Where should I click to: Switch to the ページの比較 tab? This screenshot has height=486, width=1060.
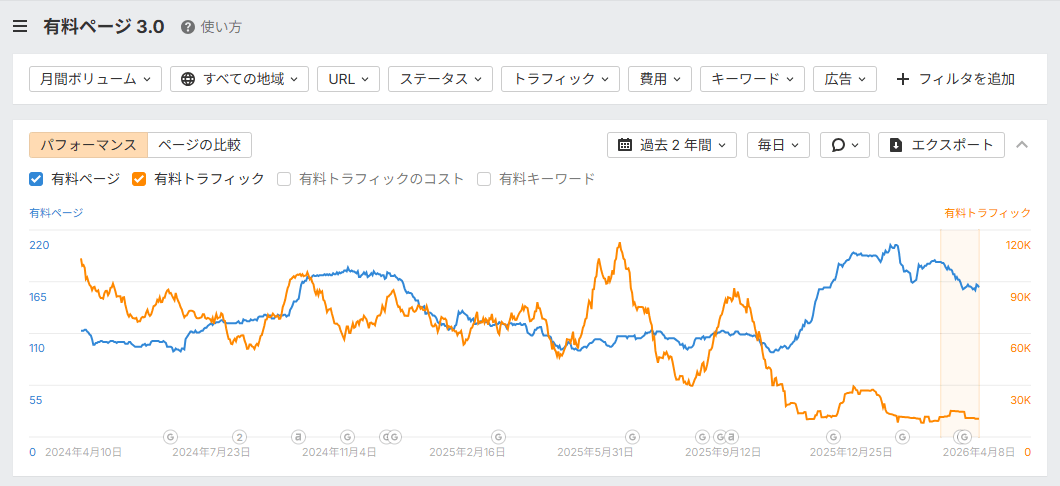coord(200,145)
